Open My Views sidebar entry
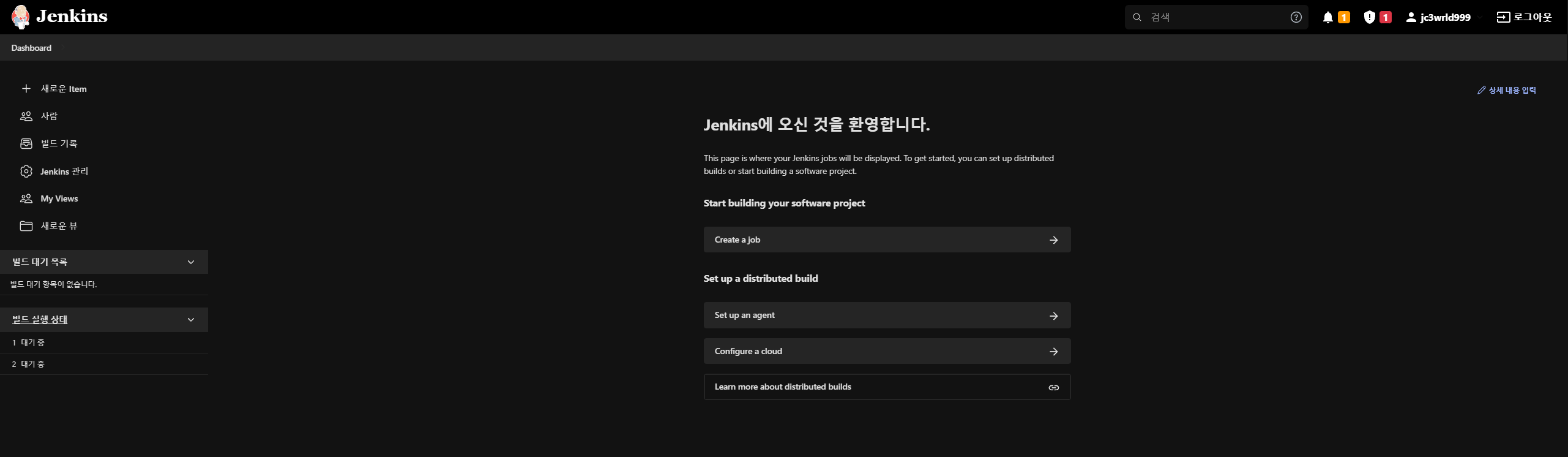This screenshot has width=1568, height=457. pos(59,198)
